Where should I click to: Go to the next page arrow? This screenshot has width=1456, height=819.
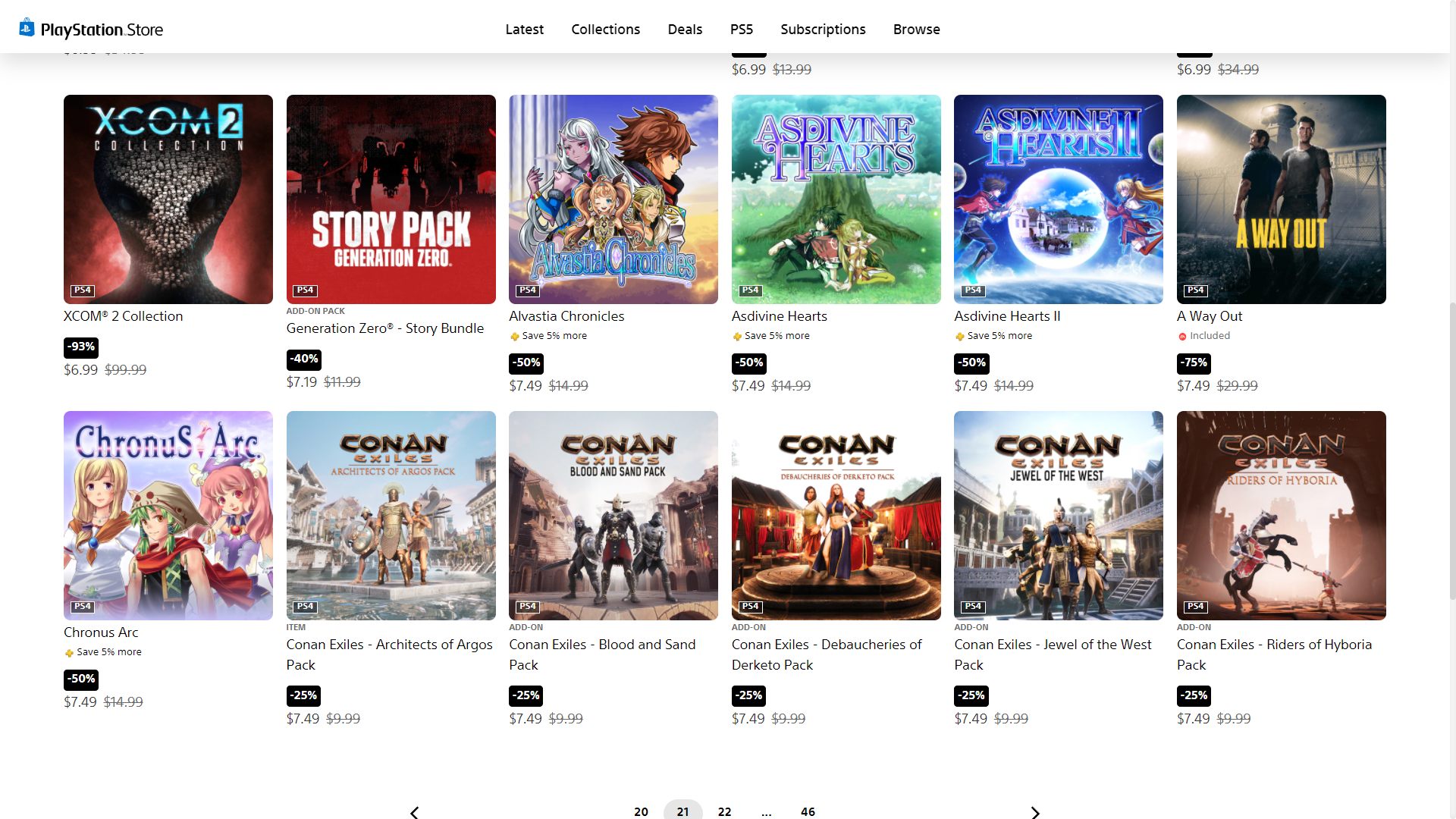click(1035, 812)
